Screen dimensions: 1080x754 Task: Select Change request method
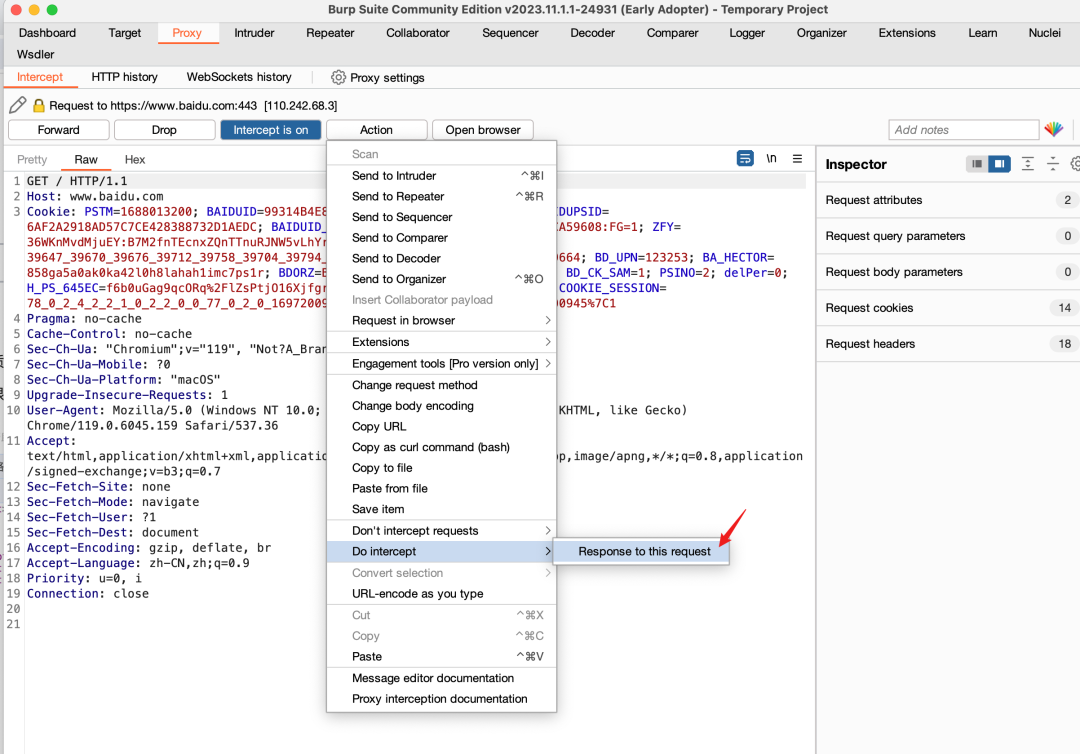point(442,385)
